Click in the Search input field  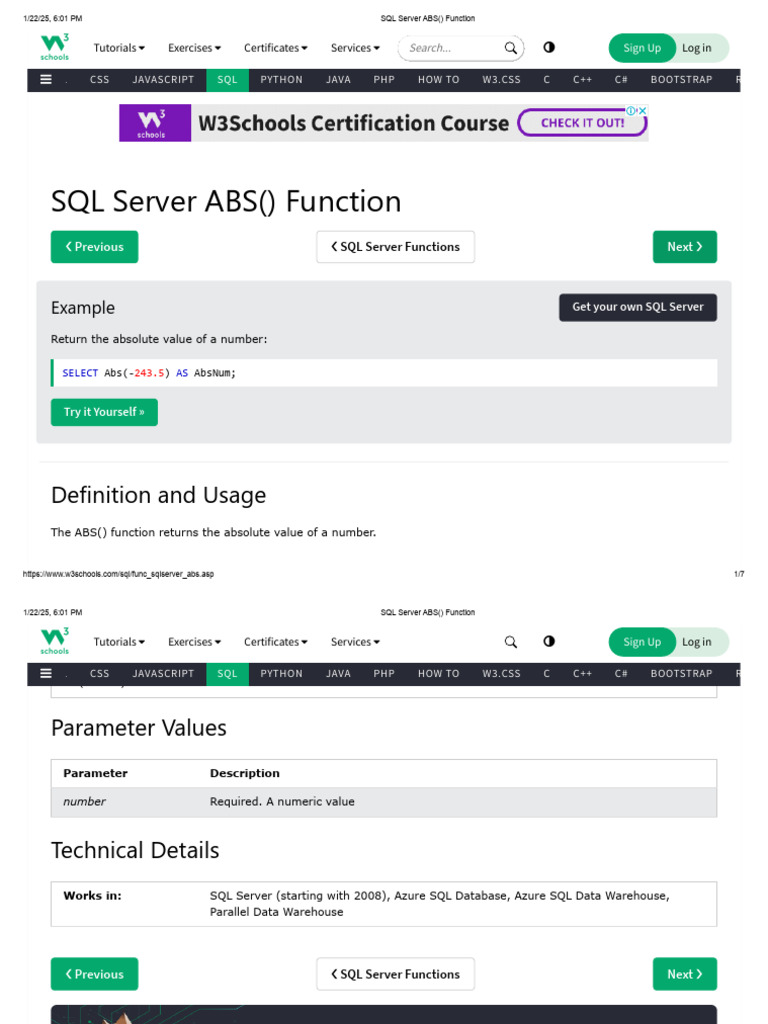(x=450, y=48)
